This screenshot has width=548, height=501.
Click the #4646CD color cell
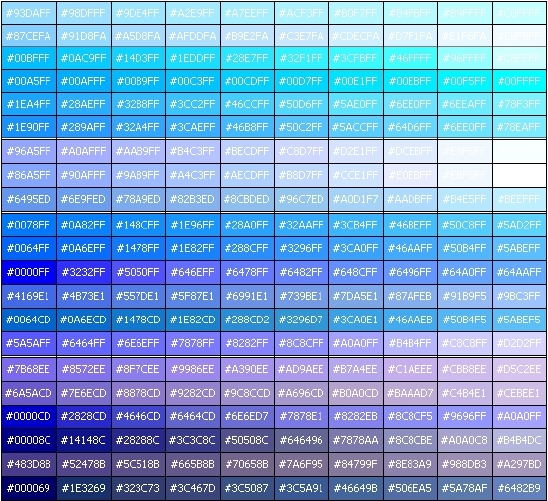(x=138, y=416)
